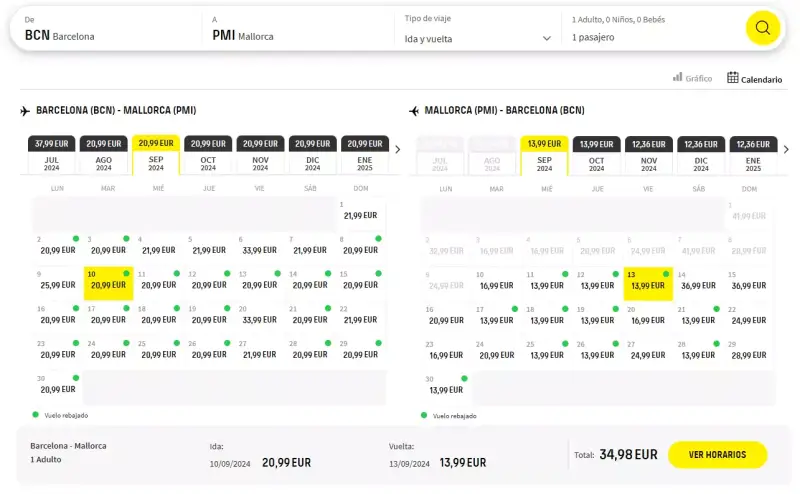This screenshot has width=800, height=494.
Task: Click the return flight airplane icon
Action: [414, 111]
